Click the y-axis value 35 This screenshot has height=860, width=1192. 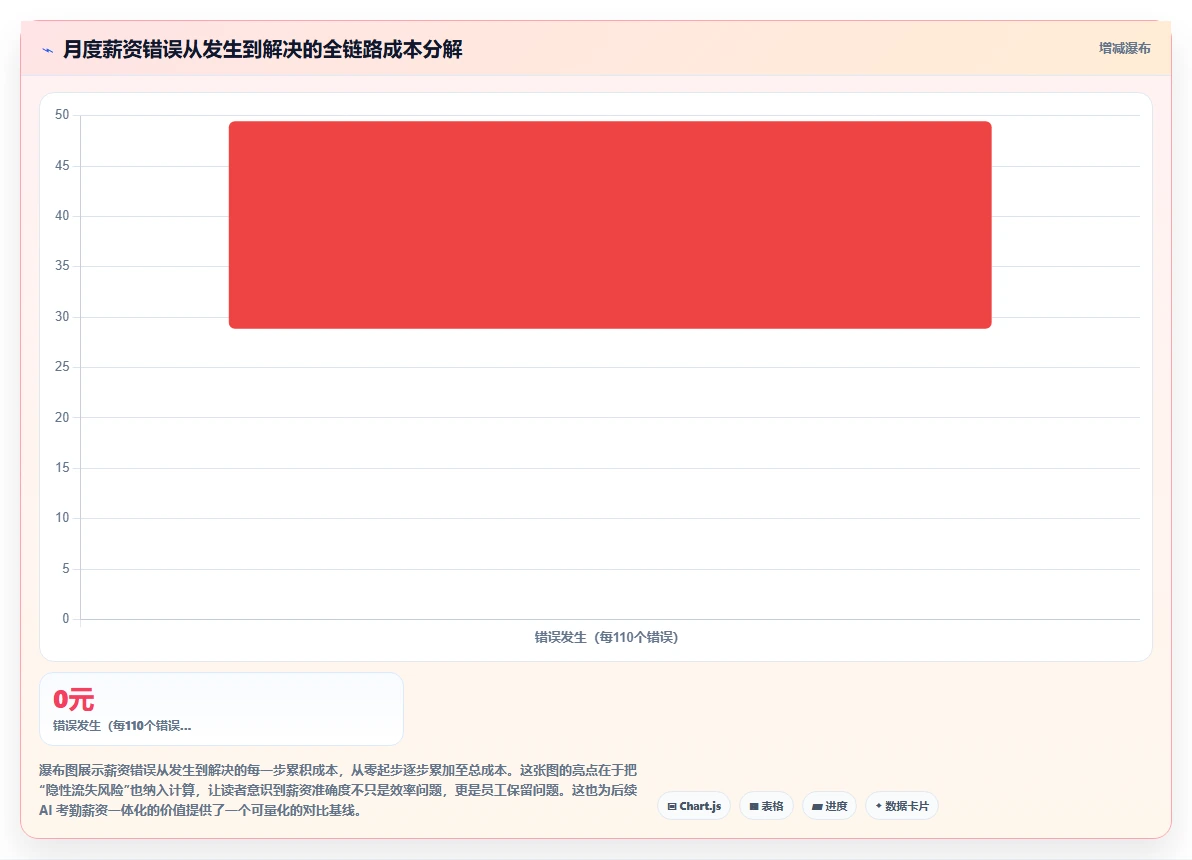[62, 265]
